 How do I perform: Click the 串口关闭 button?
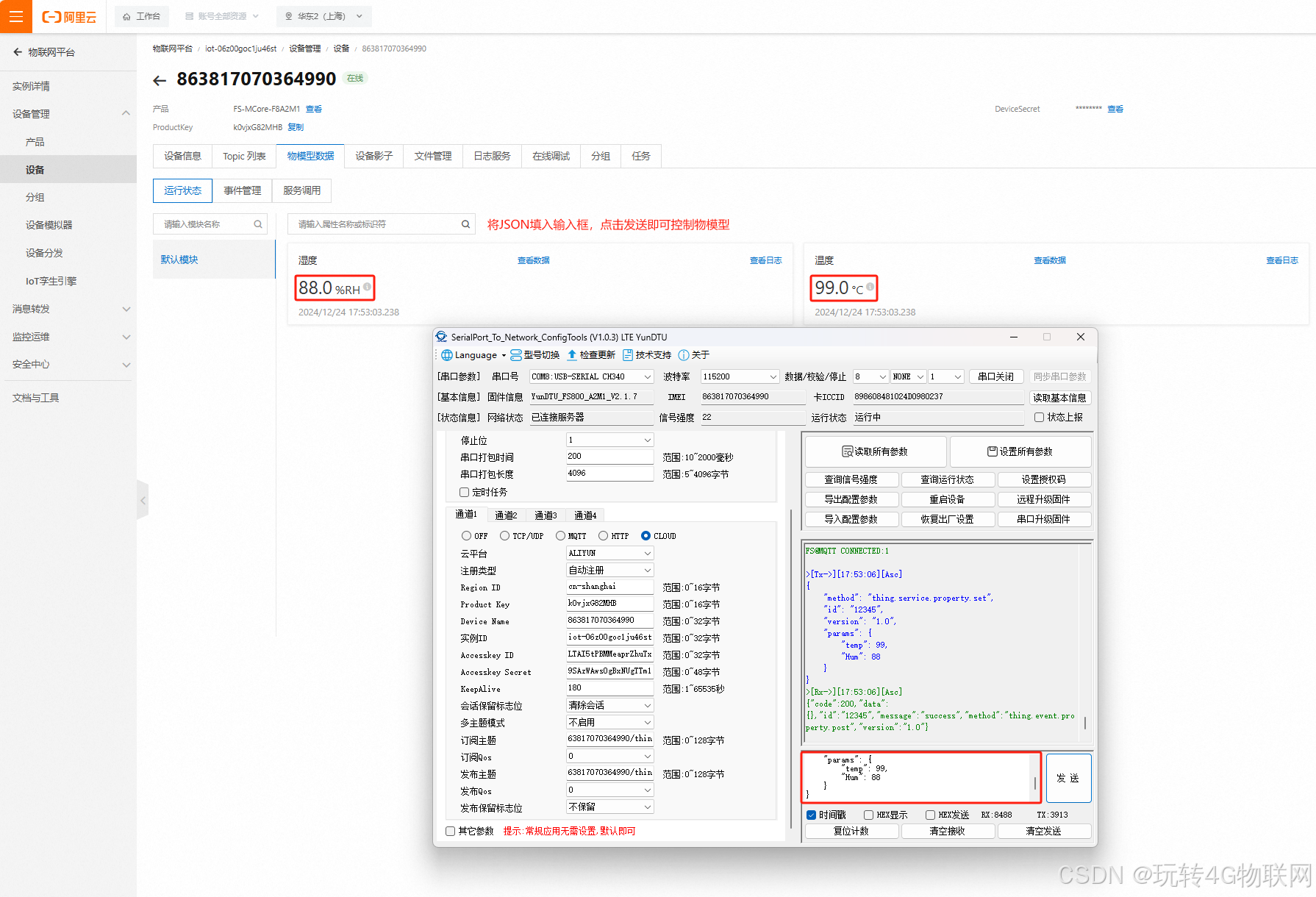[996, 376]
